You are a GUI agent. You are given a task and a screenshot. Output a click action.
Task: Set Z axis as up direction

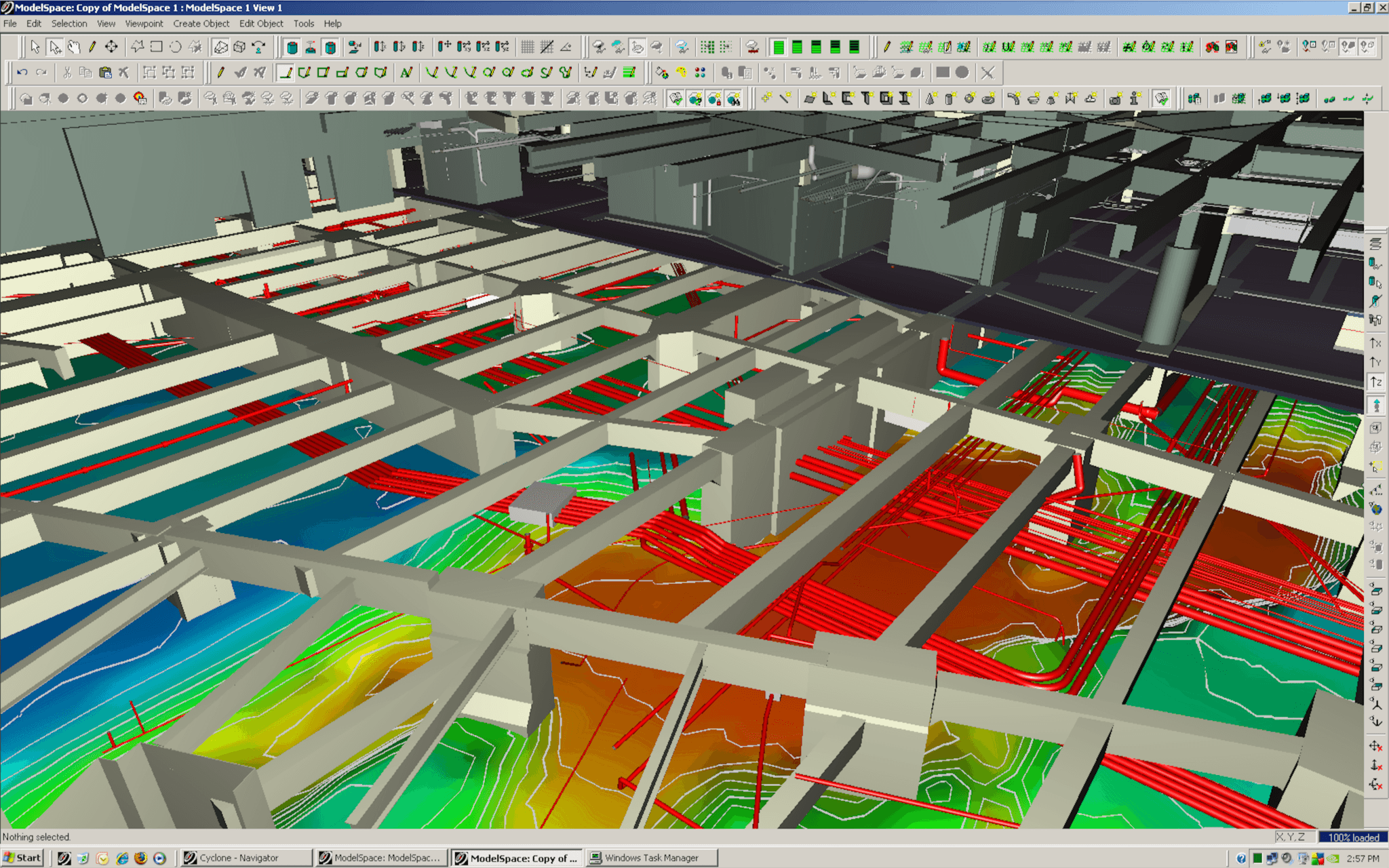pos(1375,382)
